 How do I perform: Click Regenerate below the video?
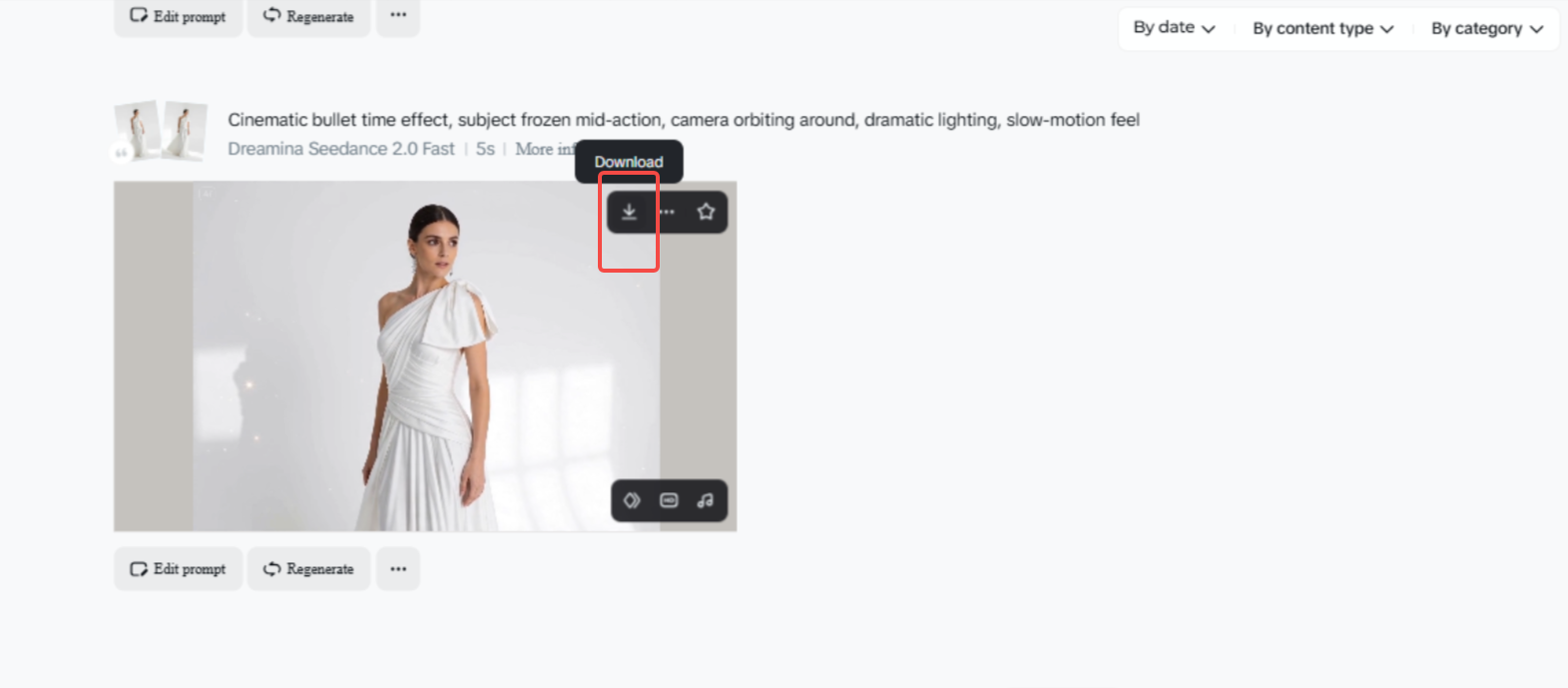coord(308,569)
